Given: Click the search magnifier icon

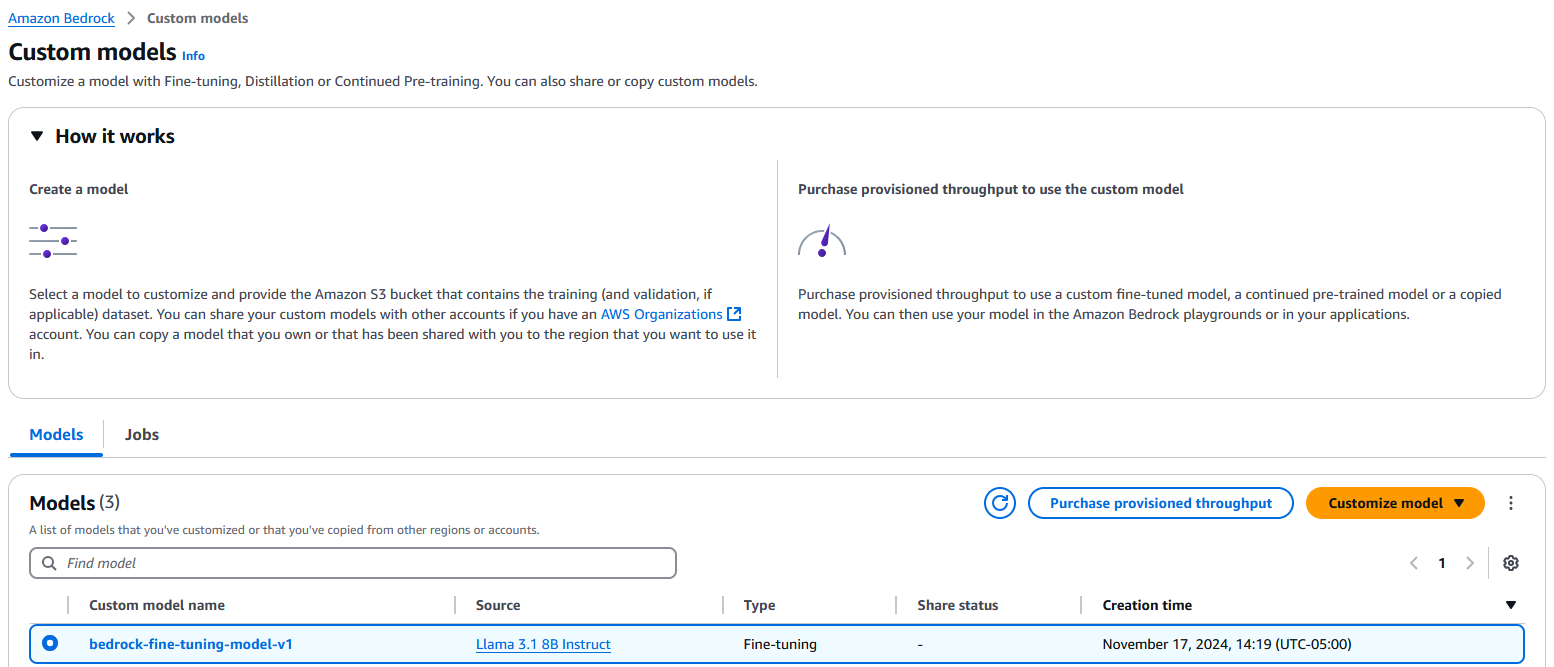Looking at the screenshot, I should tap(49, 563).
